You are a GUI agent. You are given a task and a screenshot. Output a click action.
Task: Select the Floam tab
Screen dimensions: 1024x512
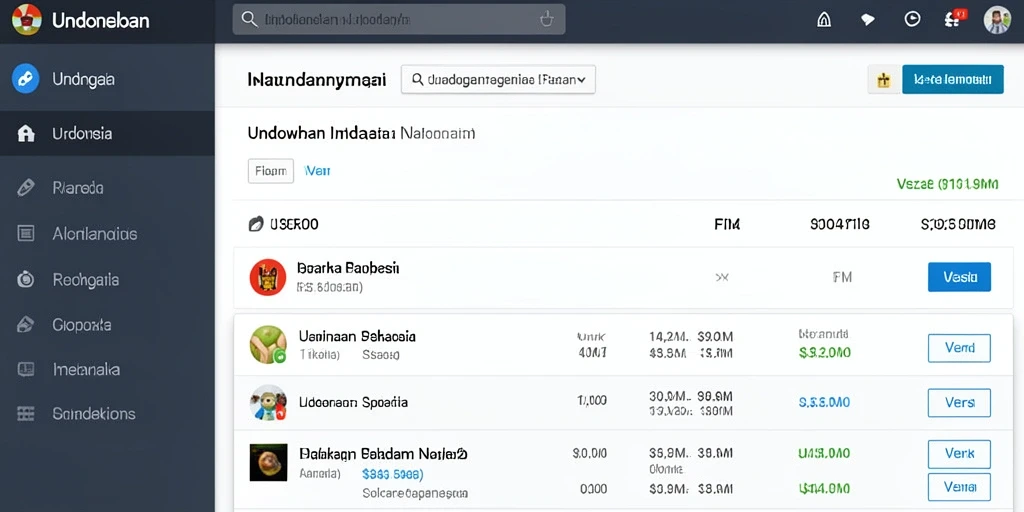click(271, 171)
